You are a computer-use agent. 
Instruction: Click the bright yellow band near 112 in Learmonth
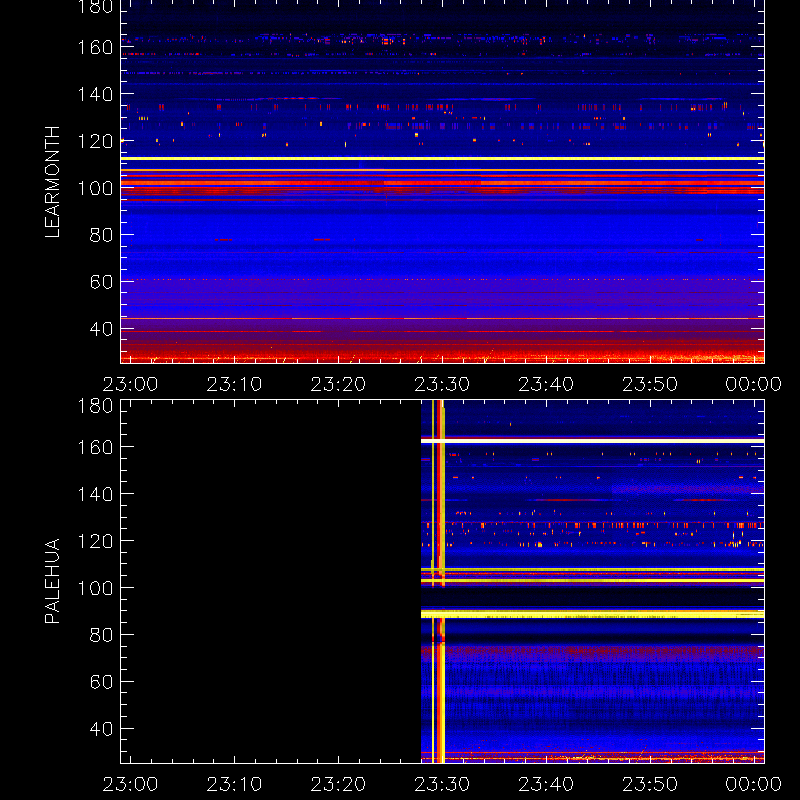tap(442, 159)
